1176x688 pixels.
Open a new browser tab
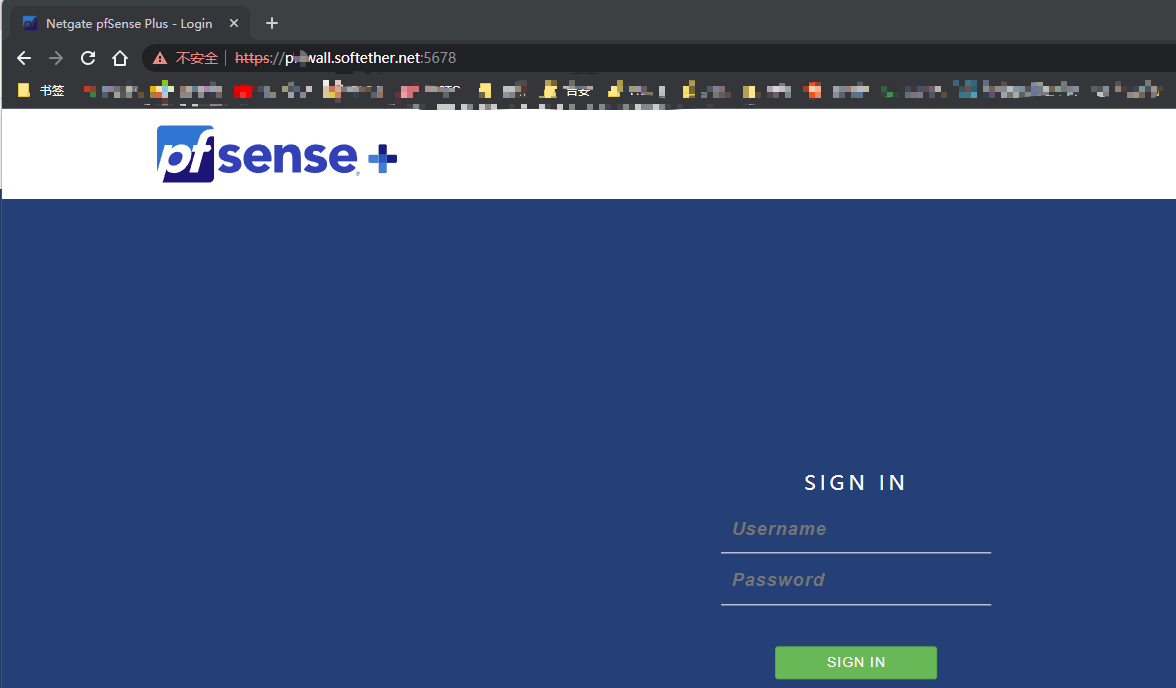(272, 23)
